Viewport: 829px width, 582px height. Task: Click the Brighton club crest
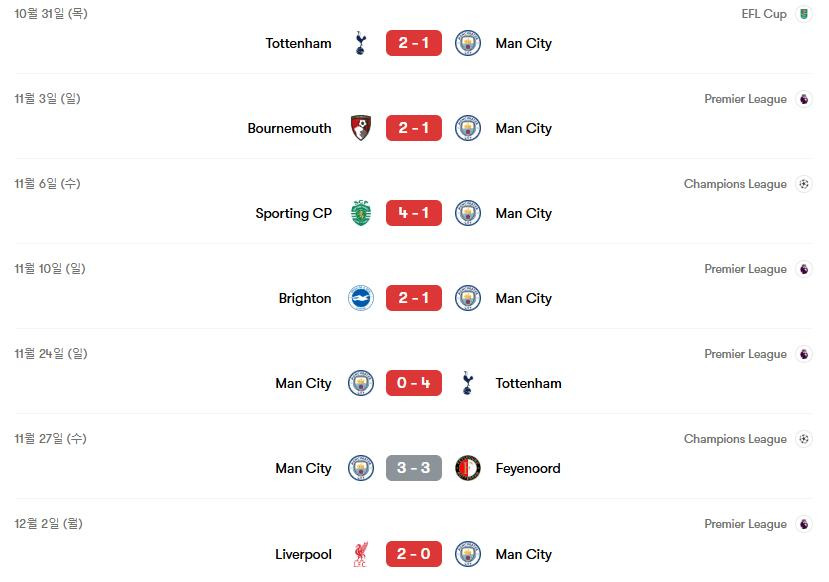(361, 298)
